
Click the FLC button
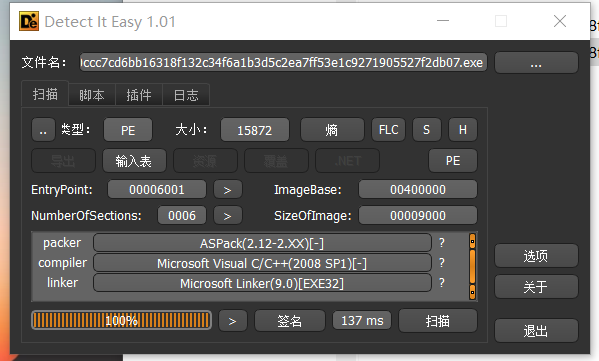(x=389, y=130)
